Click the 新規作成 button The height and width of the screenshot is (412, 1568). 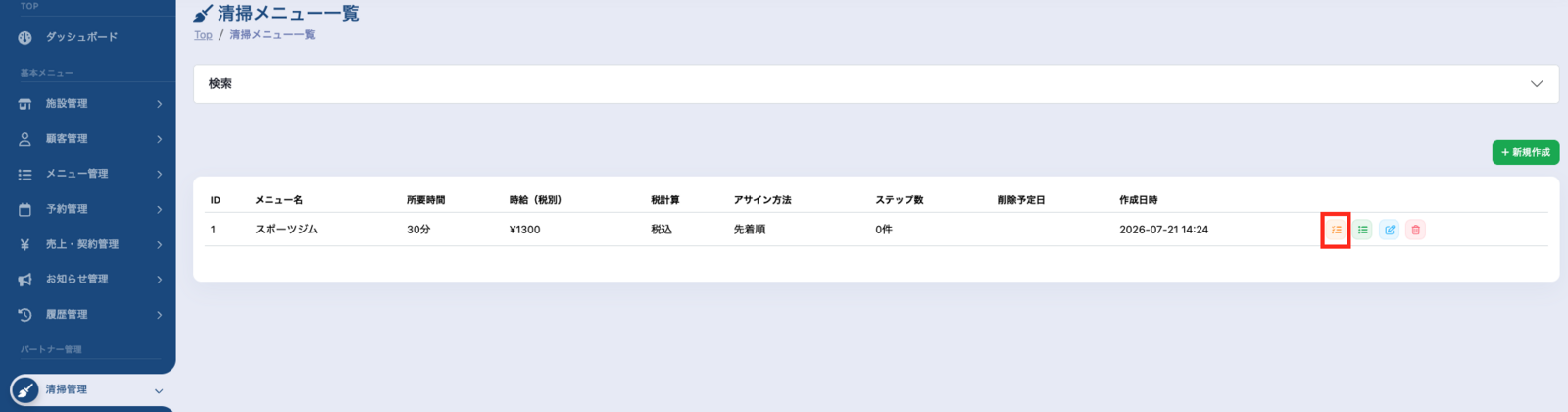pyautogui.click(x=1526, y=152)
